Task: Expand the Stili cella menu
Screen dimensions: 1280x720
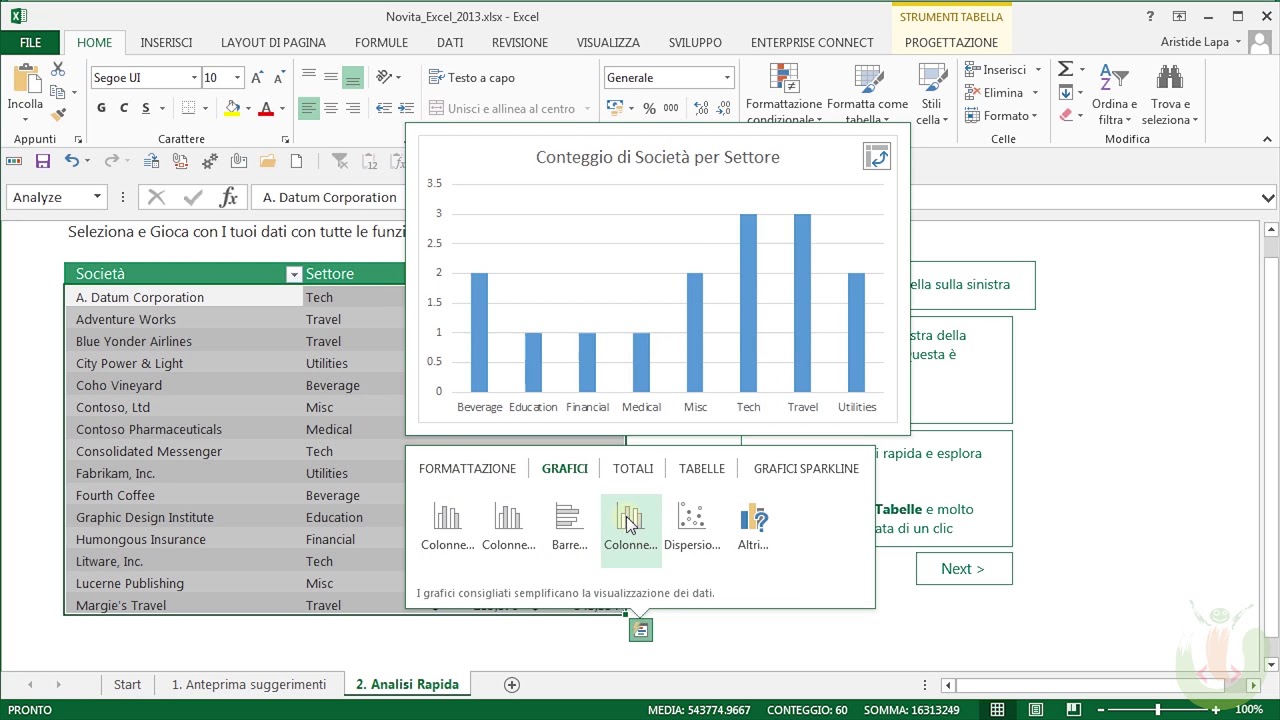Action: click(932, 96)
